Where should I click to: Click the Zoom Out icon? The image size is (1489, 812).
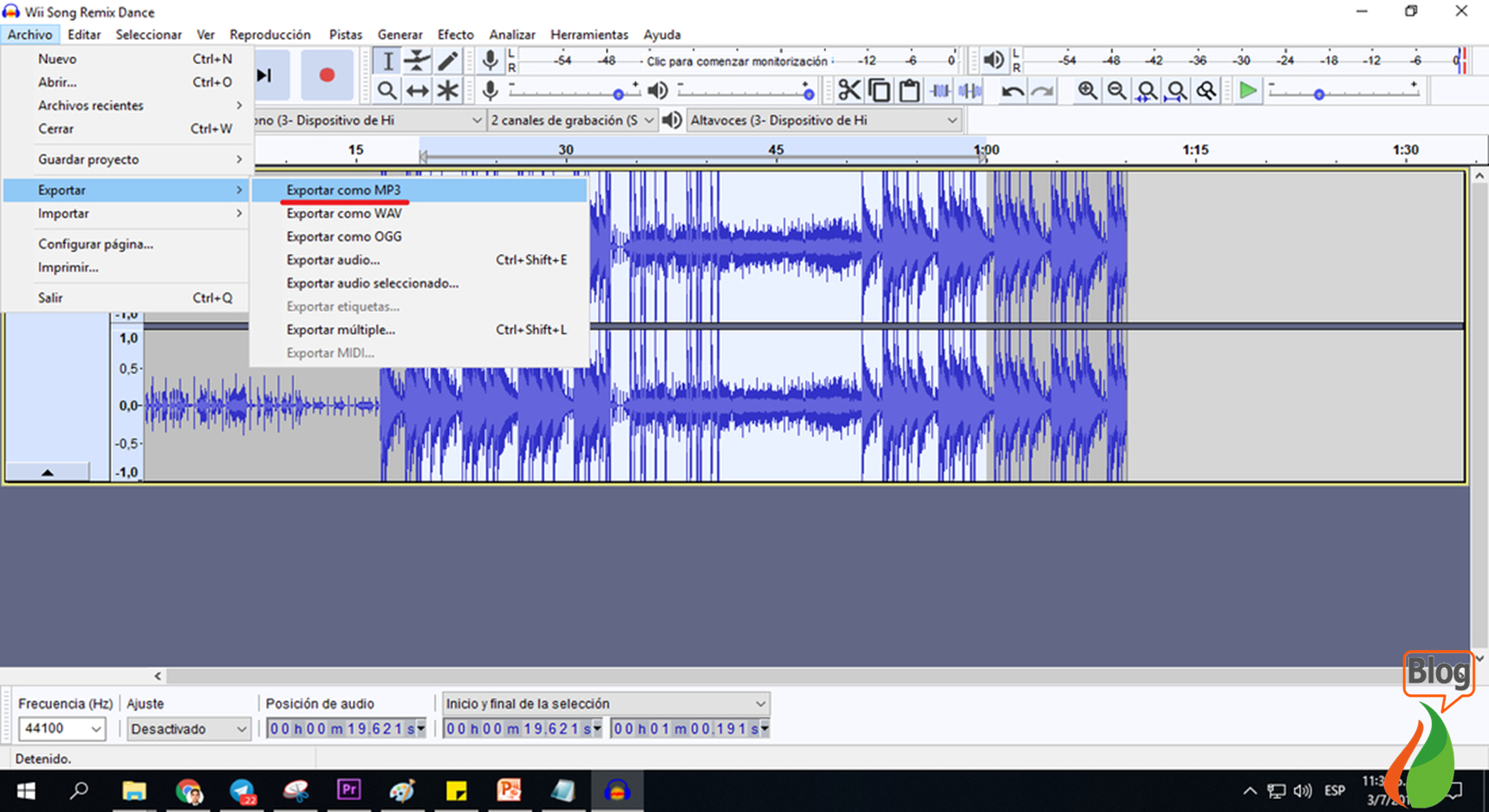(1117, 90)
